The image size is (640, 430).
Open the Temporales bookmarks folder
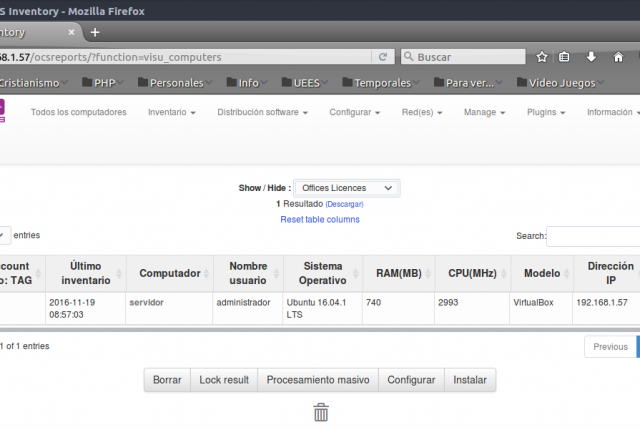[381, 83]
